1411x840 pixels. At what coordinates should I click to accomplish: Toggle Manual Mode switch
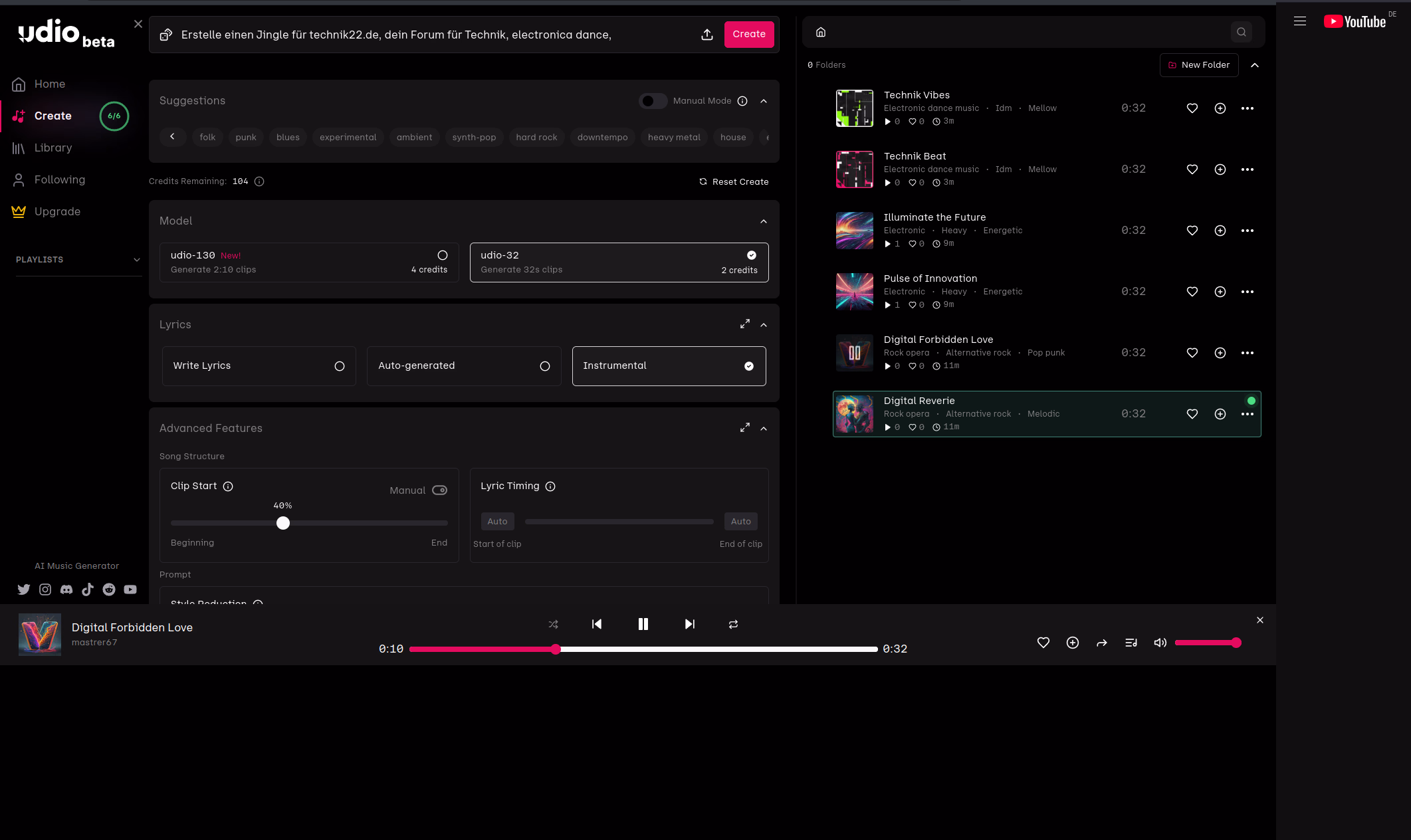pyautogui.click(x=653, y=101)
